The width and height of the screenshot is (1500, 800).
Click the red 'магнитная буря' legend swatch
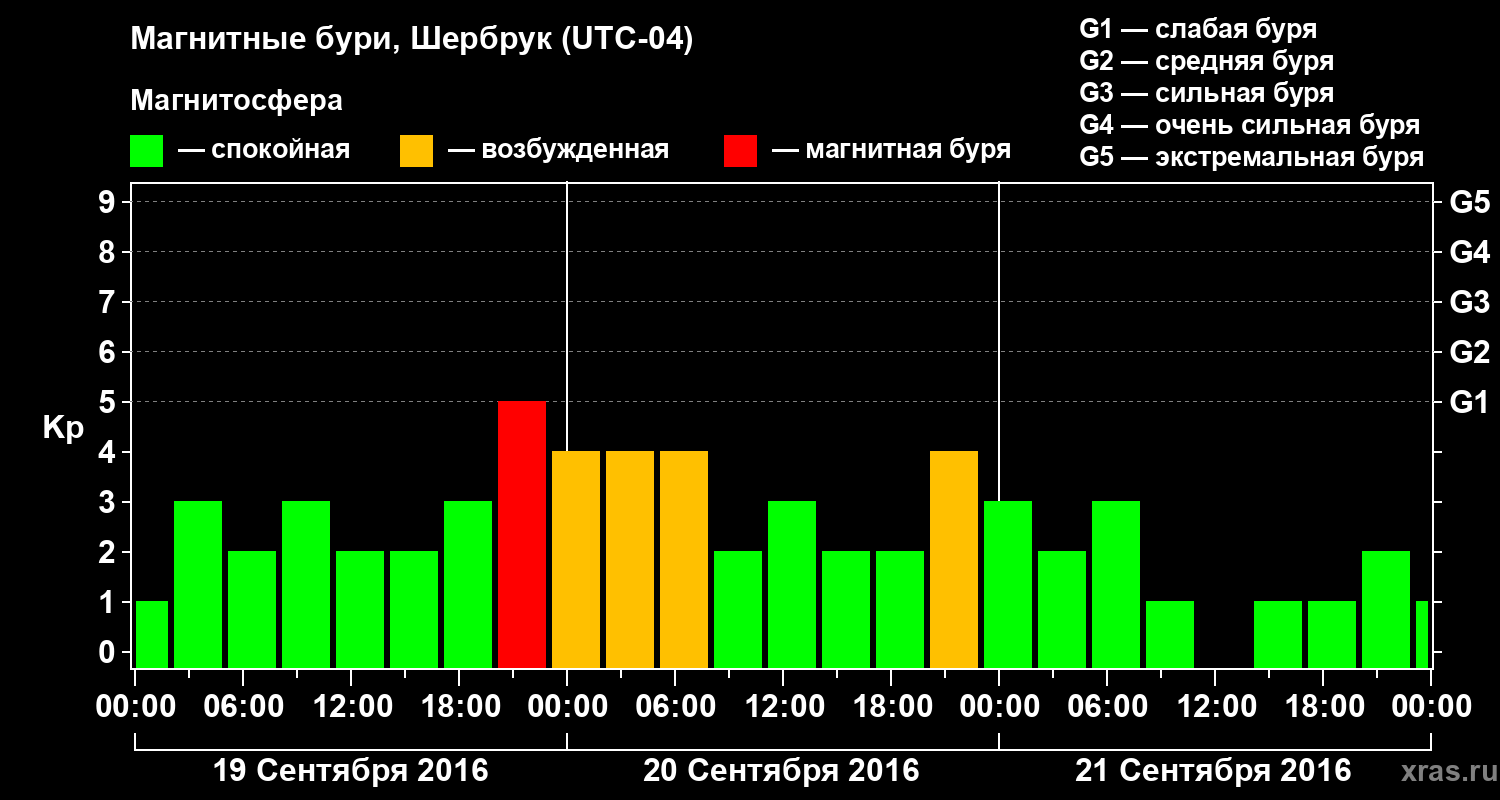click(740, 151)
